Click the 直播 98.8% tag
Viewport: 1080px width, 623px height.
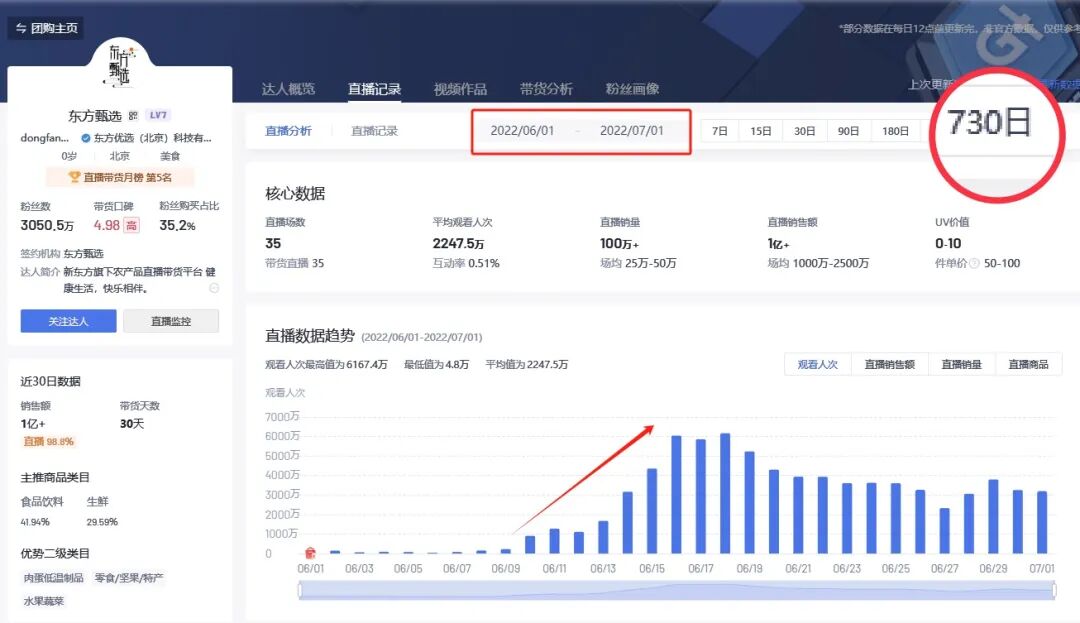click(48, 441)
